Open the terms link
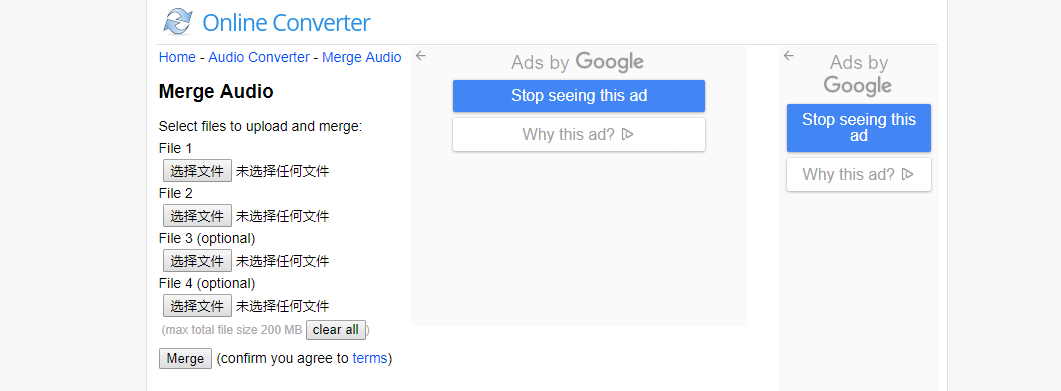 click(370, 359)
